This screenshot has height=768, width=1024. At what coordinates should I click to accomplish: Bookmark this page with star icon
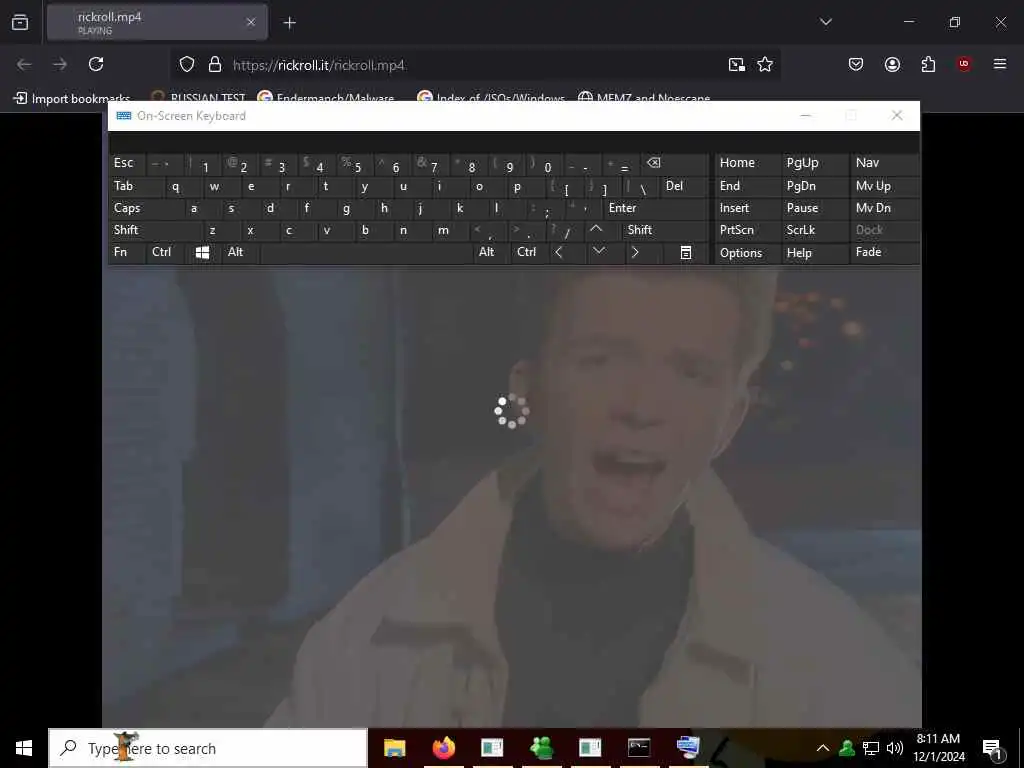pos(765,64)
